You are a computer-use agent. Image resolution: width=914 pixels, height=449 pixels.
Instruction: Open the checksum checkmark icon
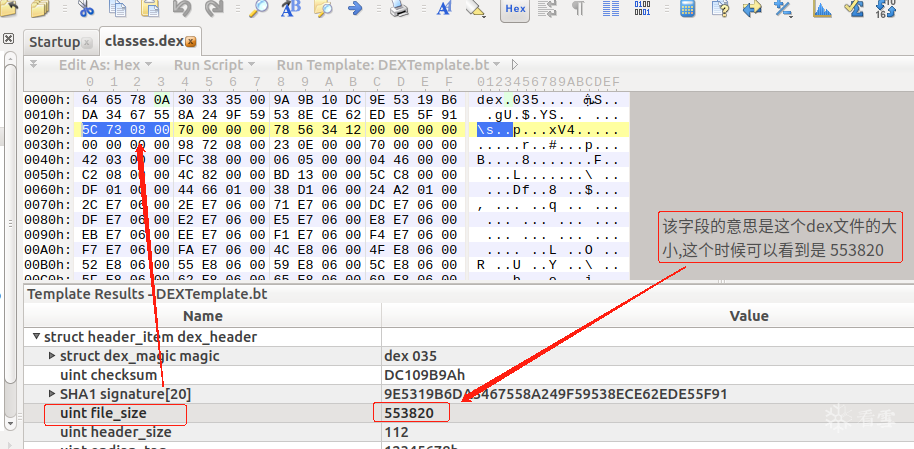pyautogui.click(x=855, y=8)
